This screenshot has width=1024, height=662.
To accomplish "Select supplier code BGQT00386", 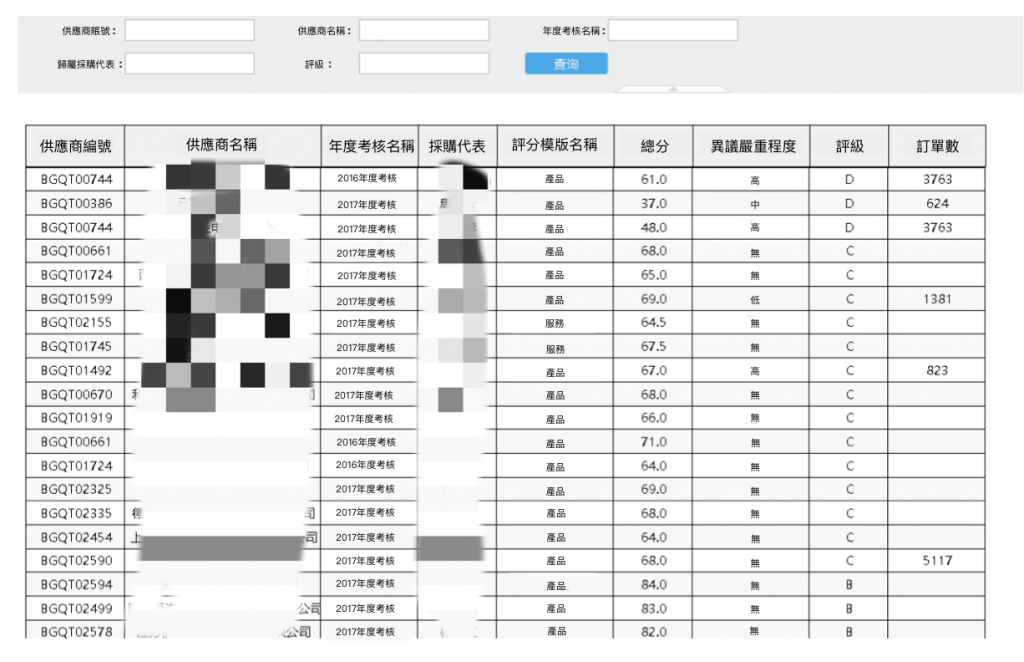I will point(76,204).
